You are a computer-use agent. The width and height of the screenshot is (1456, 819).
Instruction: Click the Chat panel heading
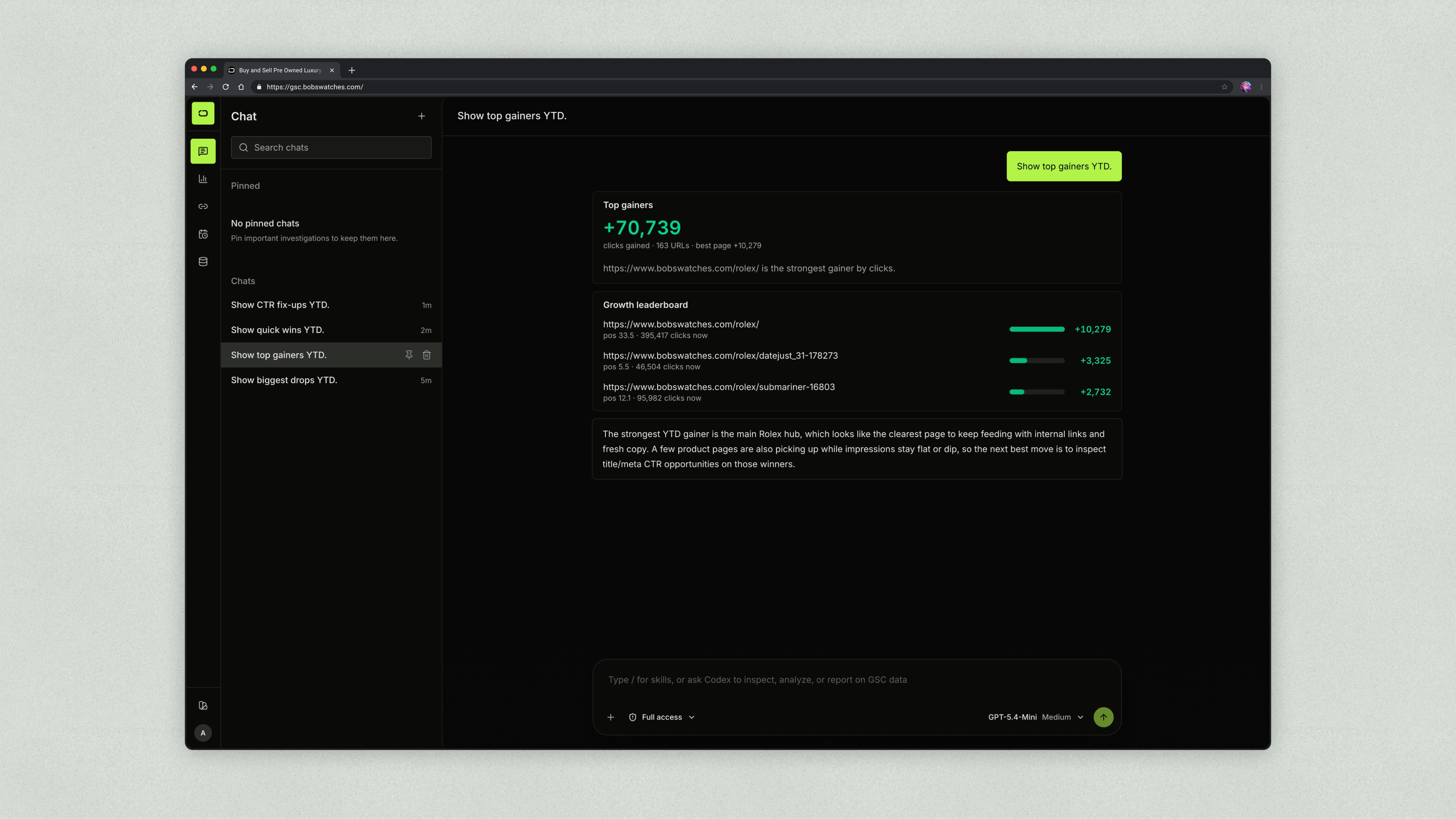(243, 116)
